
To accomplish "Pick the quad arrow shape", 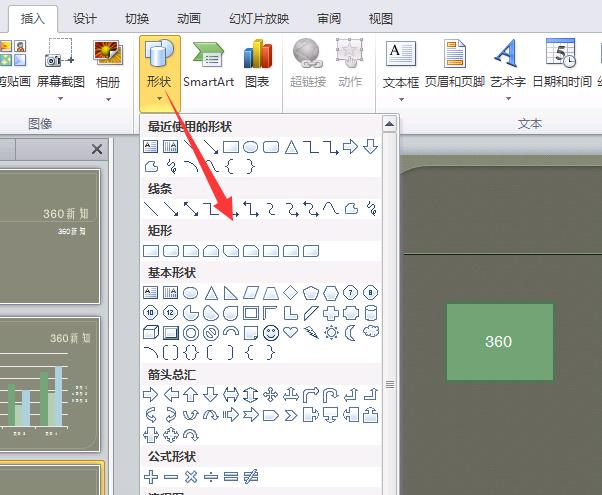I will coord(270,394).
